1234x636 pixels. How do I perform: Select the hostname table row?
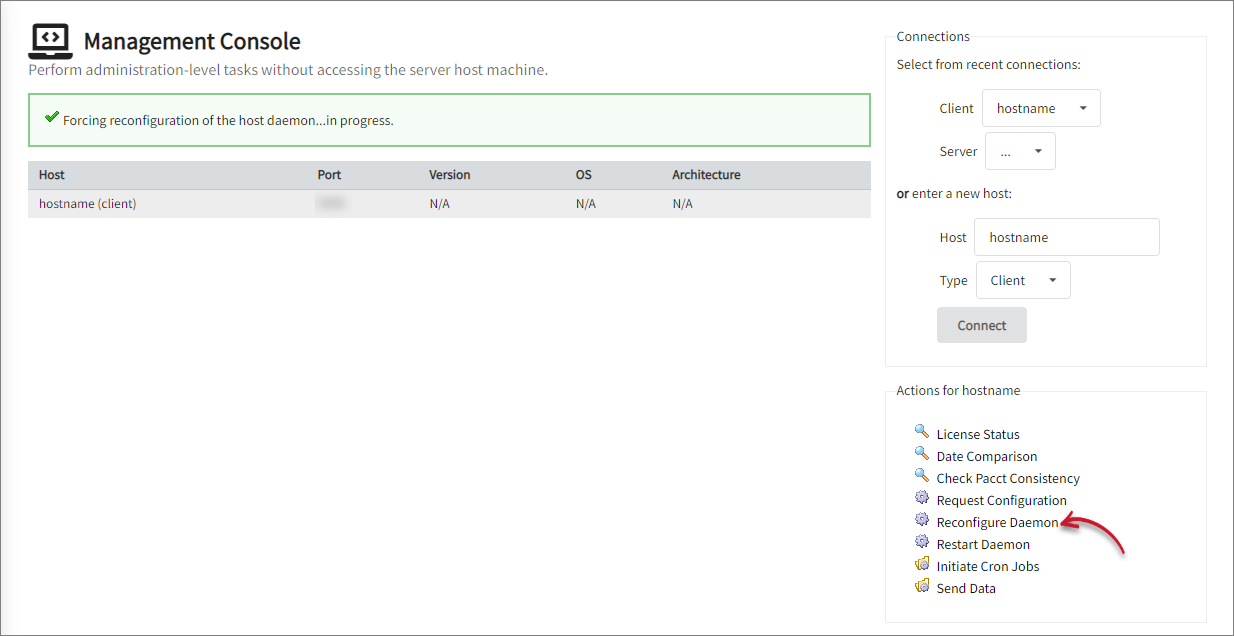(449, 203)
